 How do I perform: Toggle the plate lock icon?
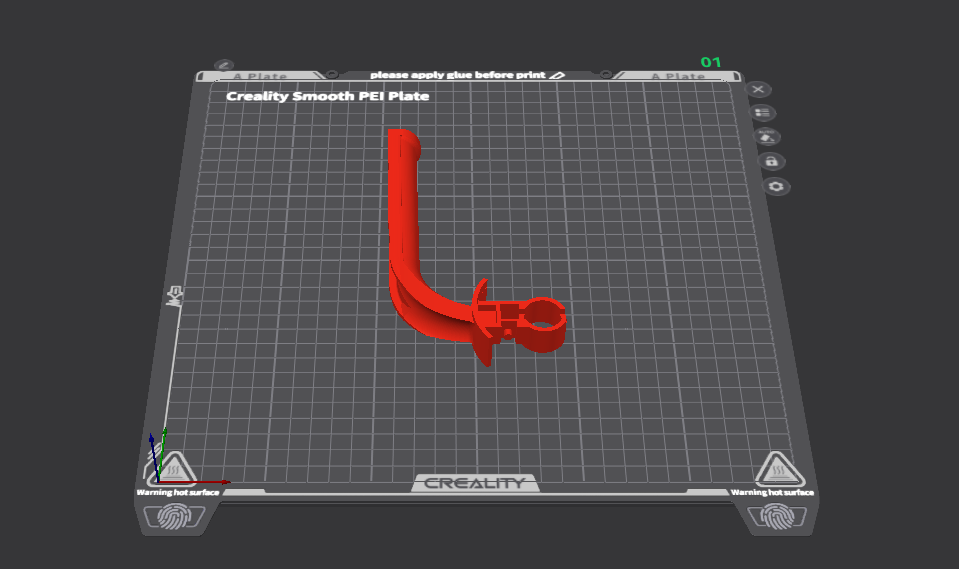[x=771, y=162]
